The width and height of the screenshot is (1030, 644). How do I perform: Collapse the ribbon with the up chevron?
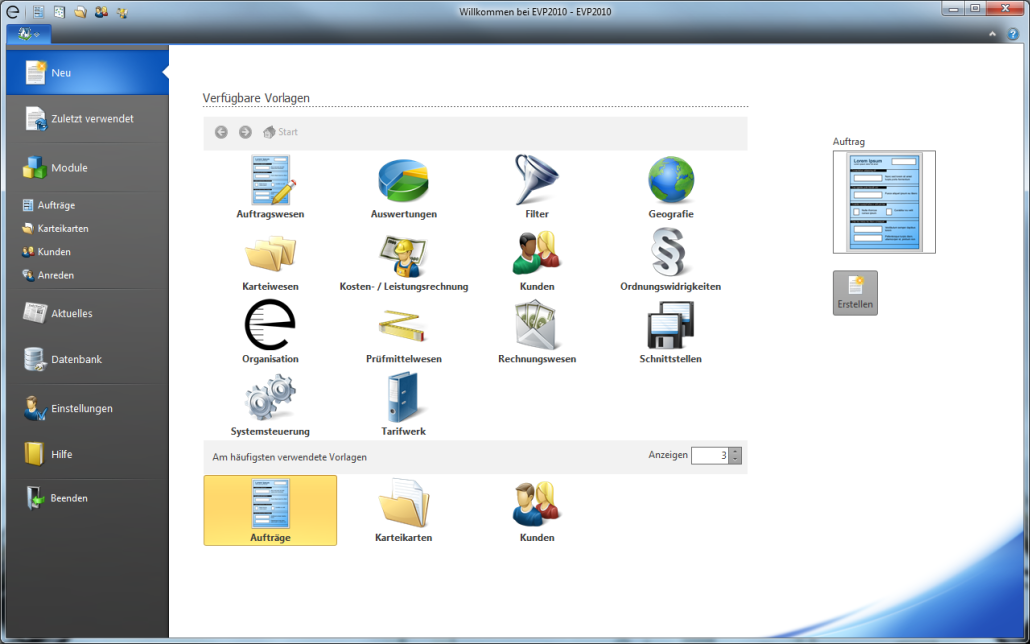pyautogui.click(x=993, y=34)
